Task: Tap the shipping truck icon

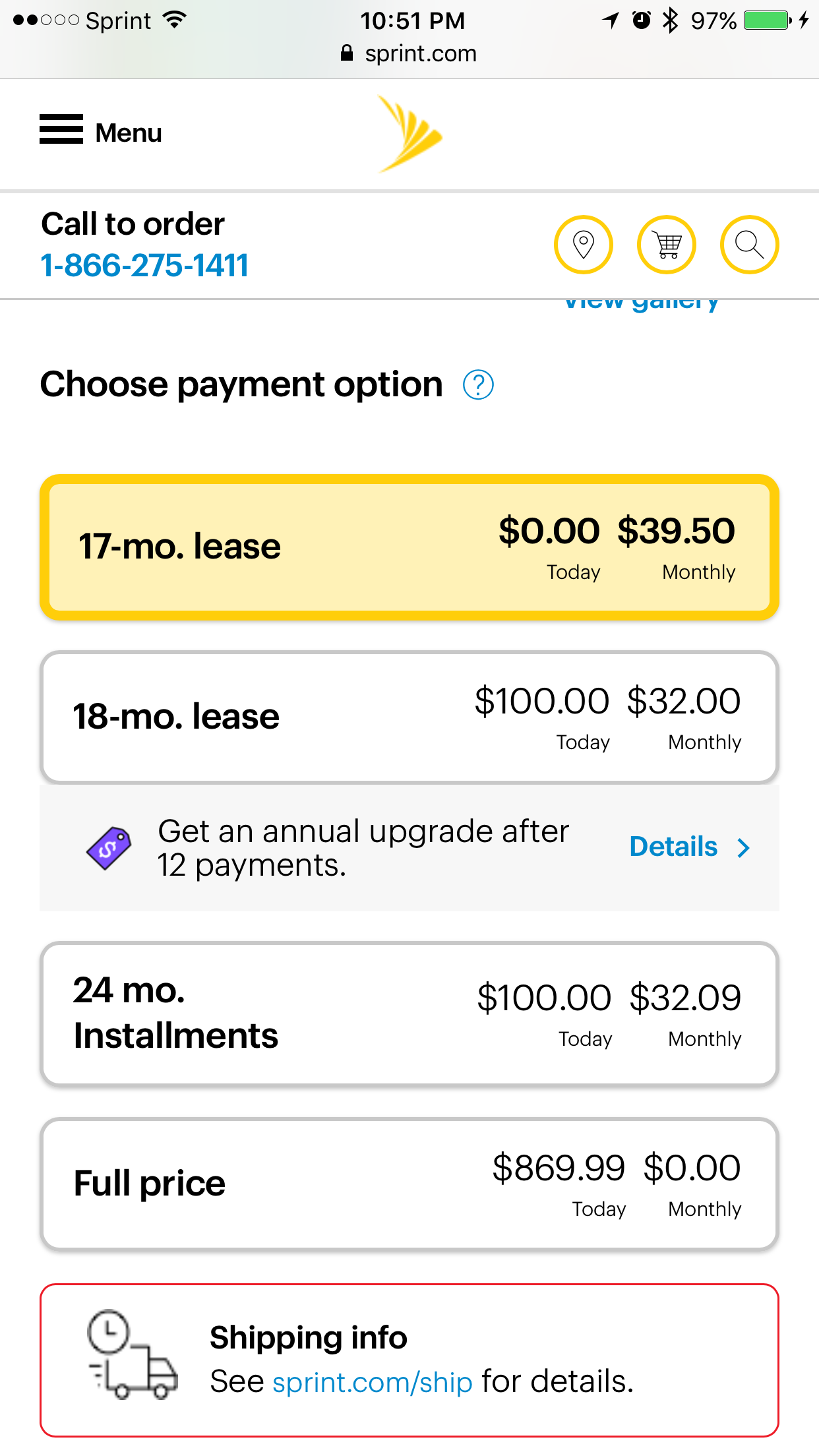Action: click(133, 1354)
